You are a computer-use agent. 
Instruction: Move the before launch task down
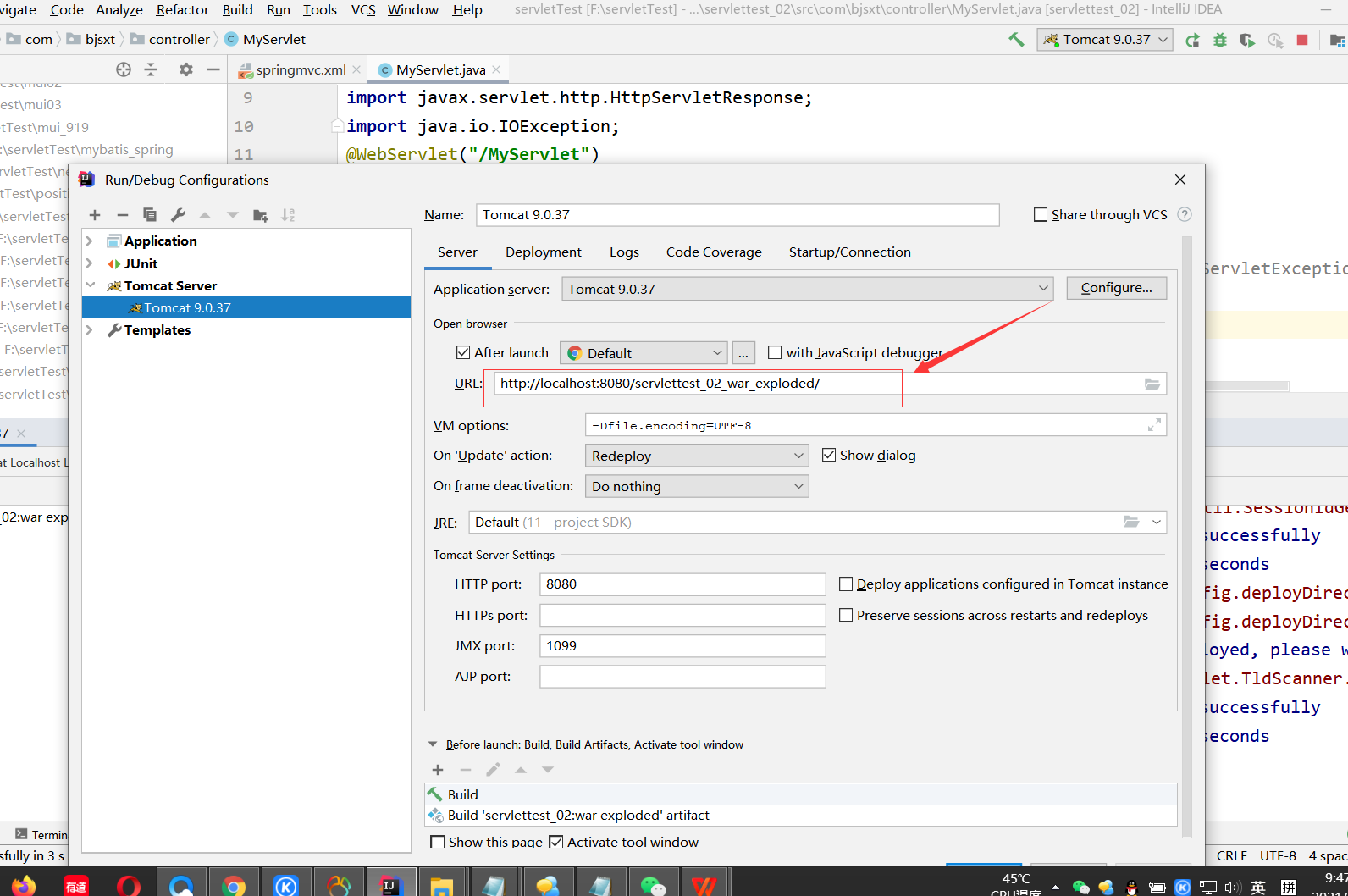(548, 770)
